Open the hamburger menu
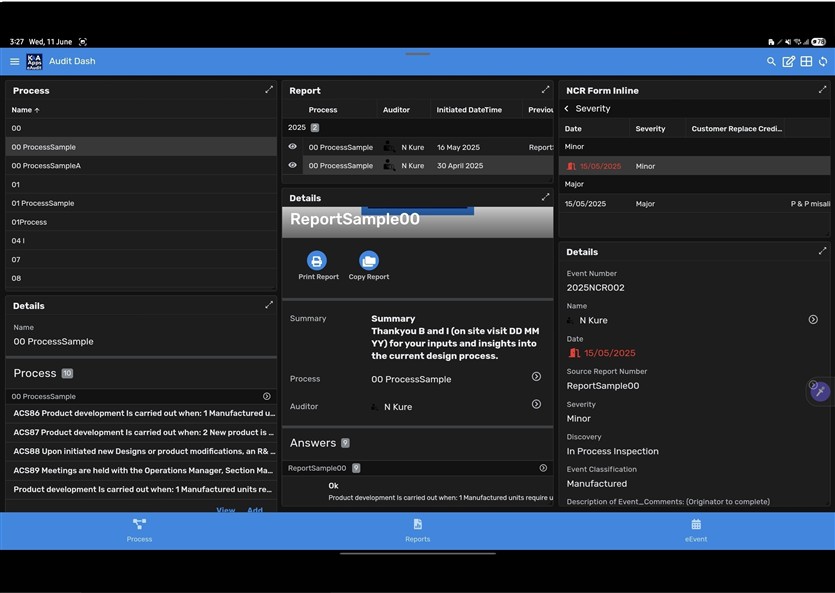835x593 pixels. [x=14, y=62]
